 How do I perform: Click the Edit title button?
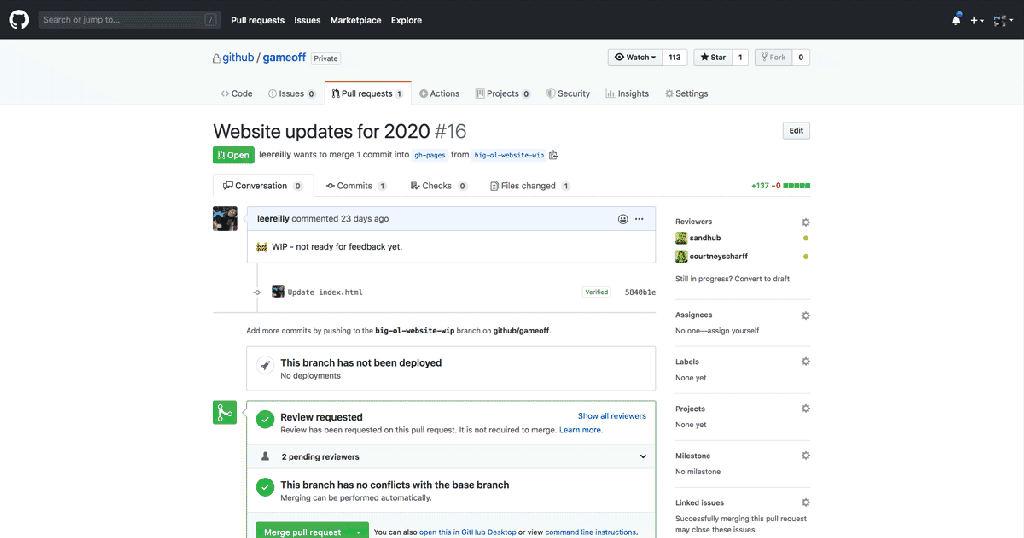[795, 131]
